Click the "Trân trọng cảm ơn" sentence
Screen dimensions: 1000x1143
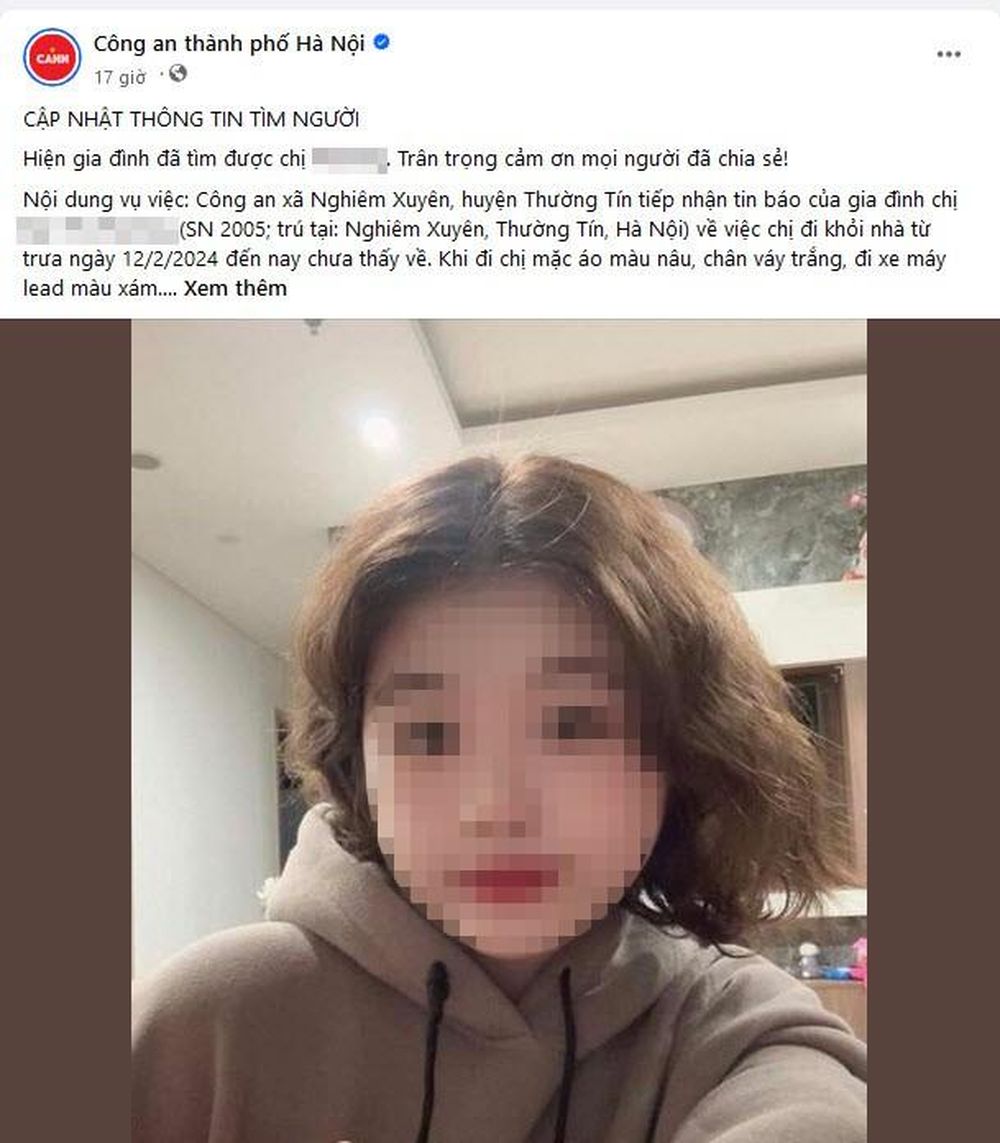[x=593, y=159]
